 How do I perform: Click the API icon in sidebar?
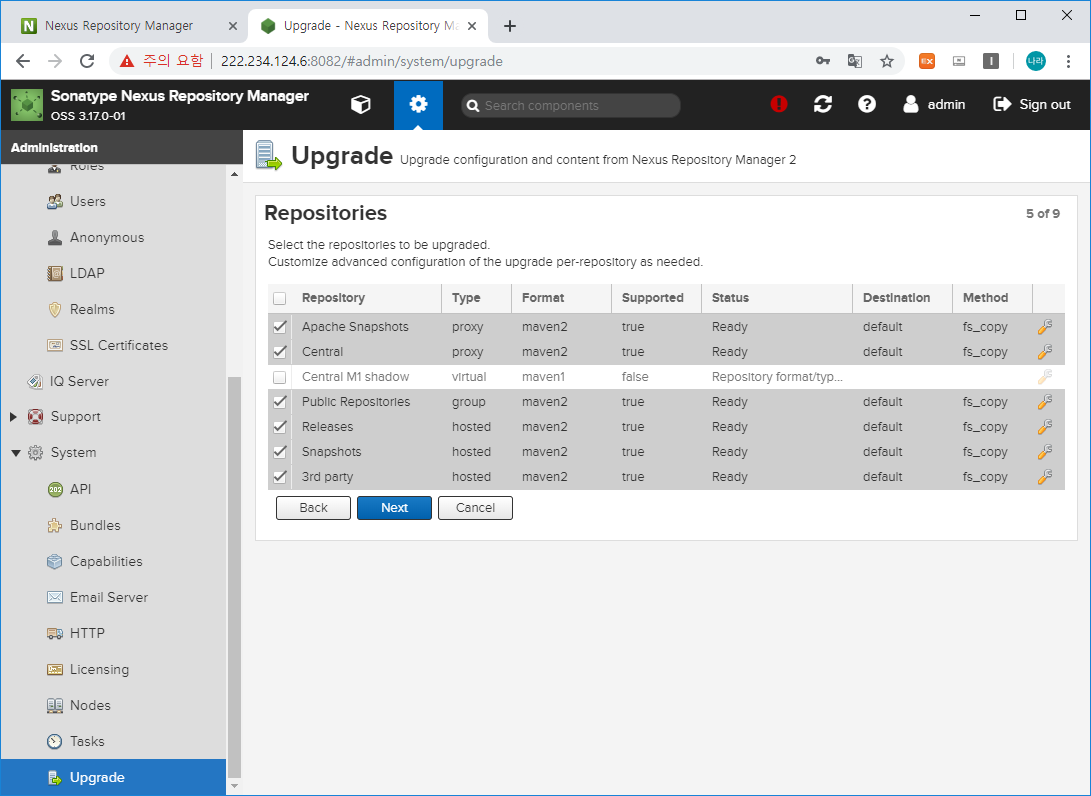coord(55,489)
